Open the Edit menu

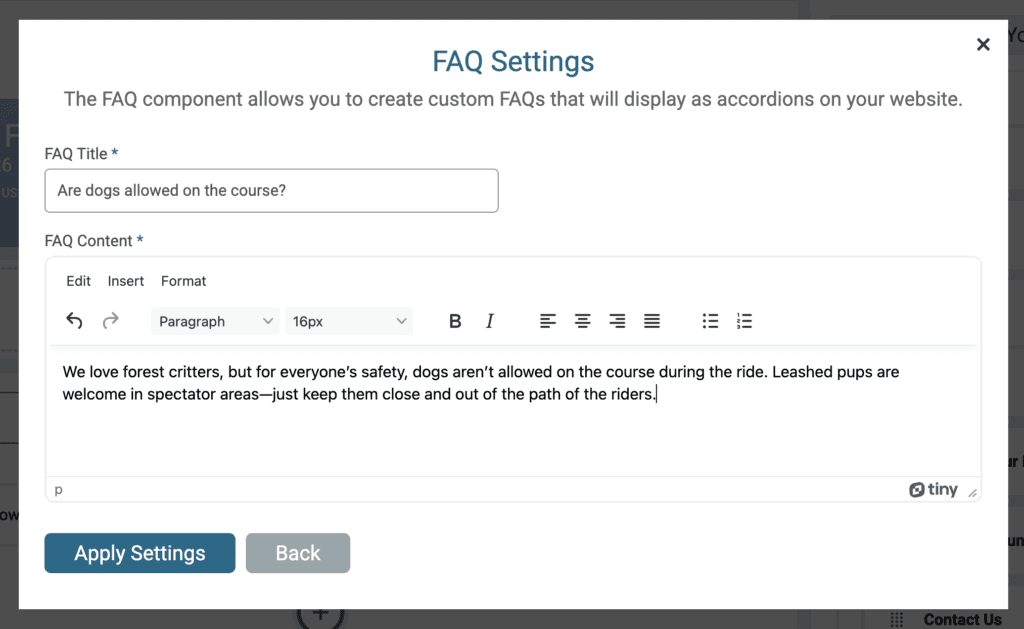[x=79, y=281]
